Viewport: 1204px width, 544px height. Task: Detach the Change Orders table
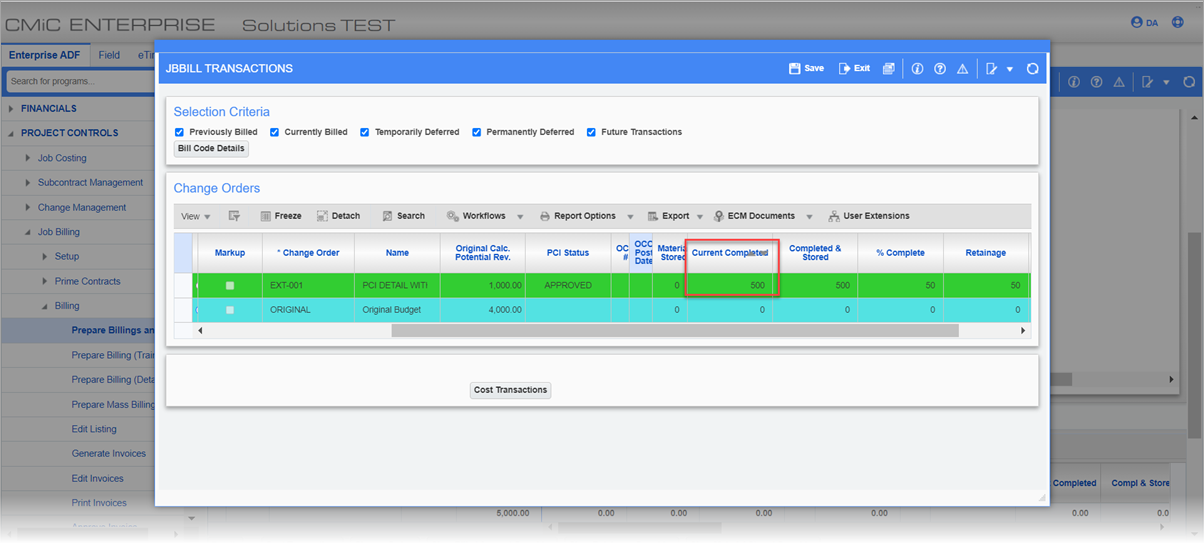pyautogui.click(x=338, y=216)
